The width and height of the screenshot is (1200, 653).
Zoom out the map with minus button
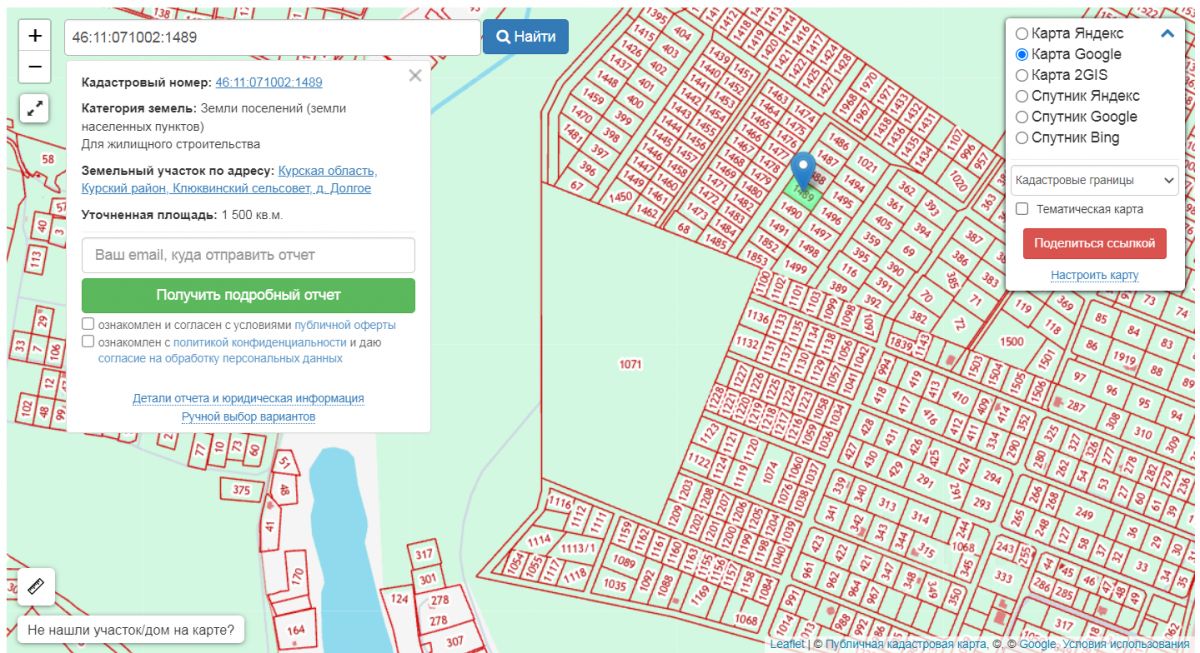35,66
